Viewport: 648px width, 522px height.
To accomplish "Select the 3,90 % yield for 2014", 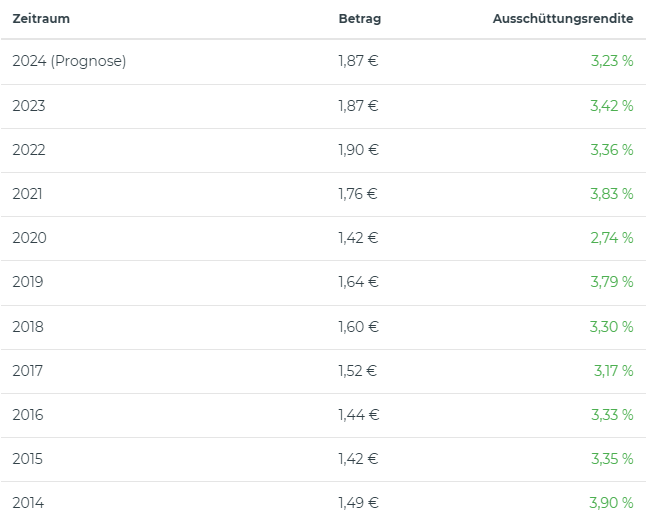I will pos(611,502).
